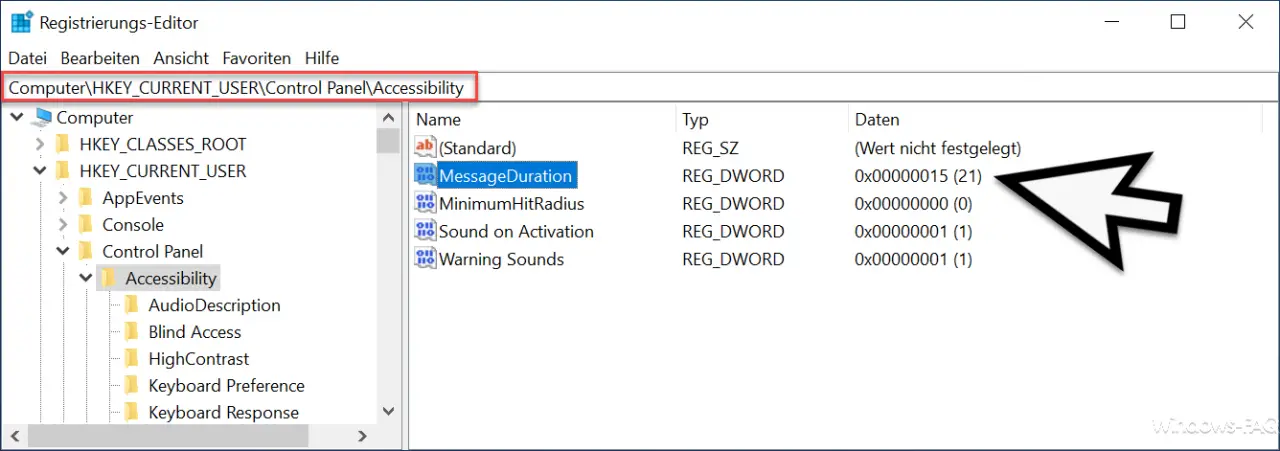Click the Registry Editor title bar icon

[x=20, y=22]
